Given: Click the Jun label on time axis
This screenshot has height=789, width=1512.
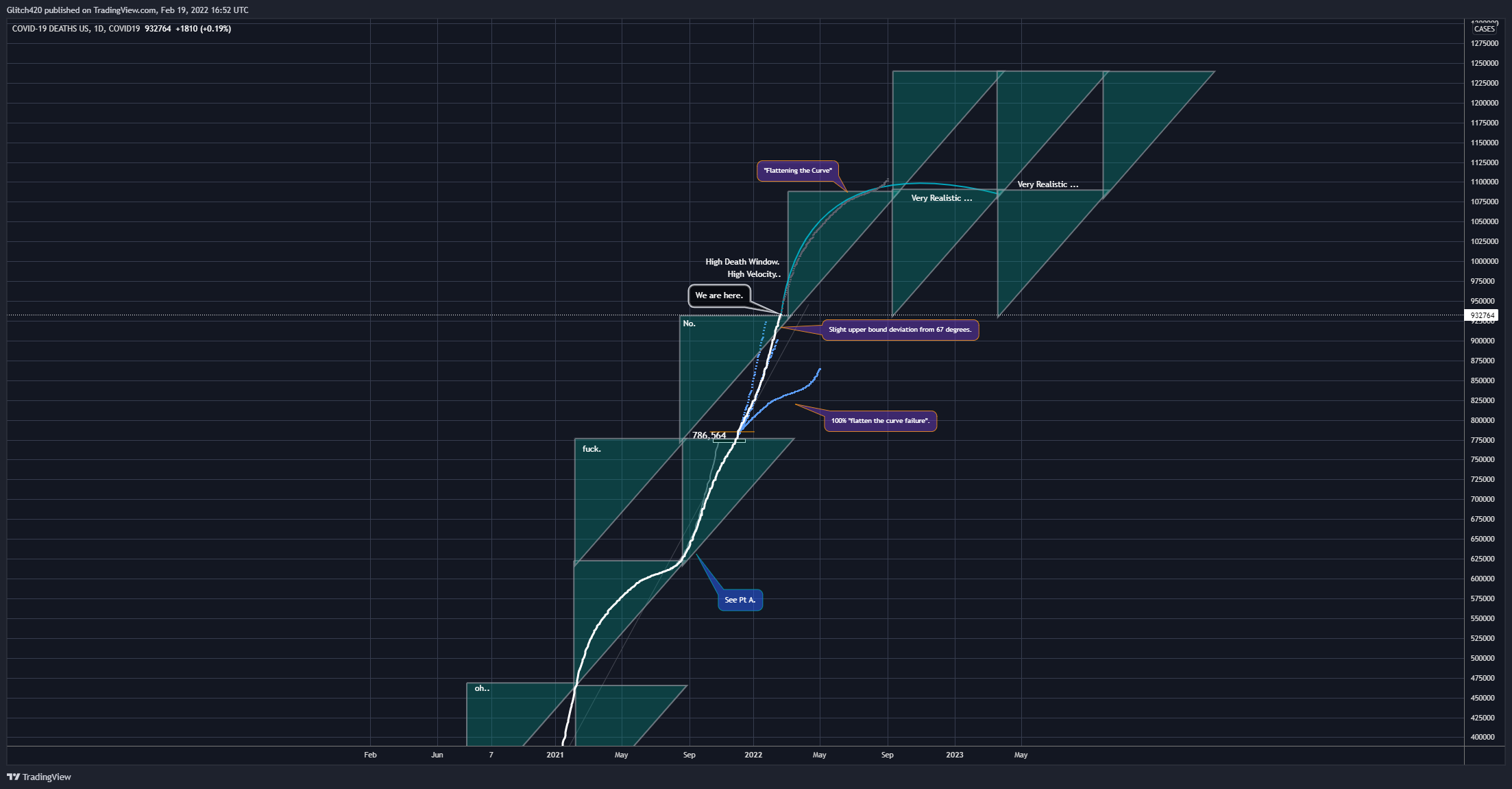Looking at the screenshot, I should (437, 755).
